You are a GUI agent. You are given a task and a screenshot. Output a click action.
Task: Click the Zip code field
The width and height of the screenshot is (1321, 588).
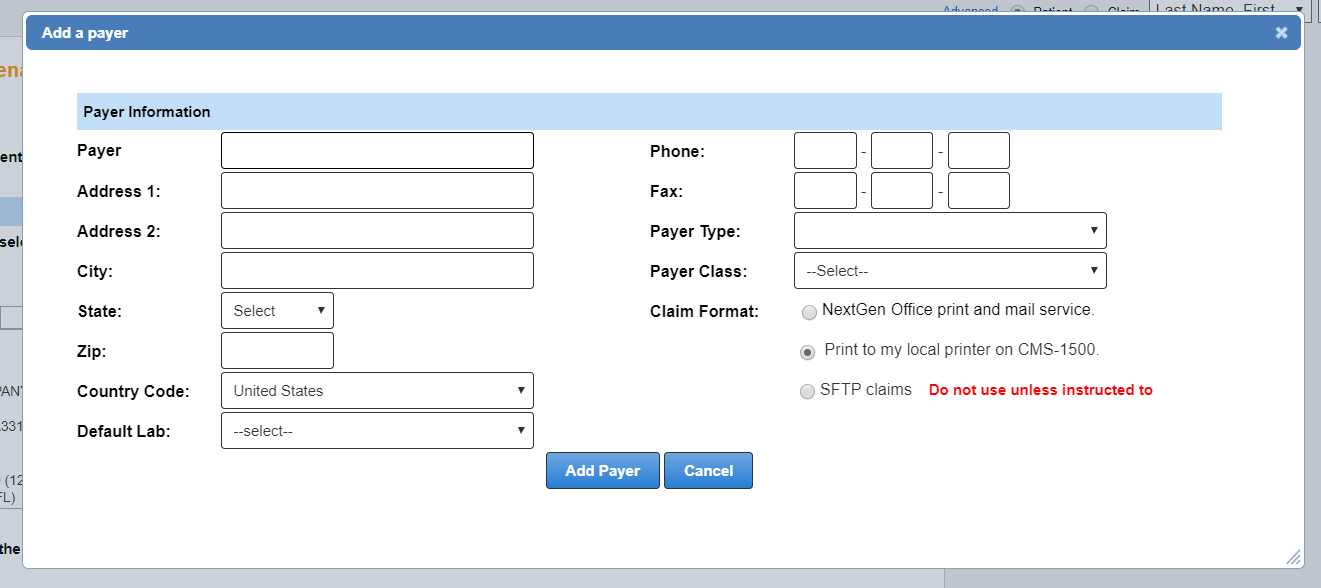[277, 351]
